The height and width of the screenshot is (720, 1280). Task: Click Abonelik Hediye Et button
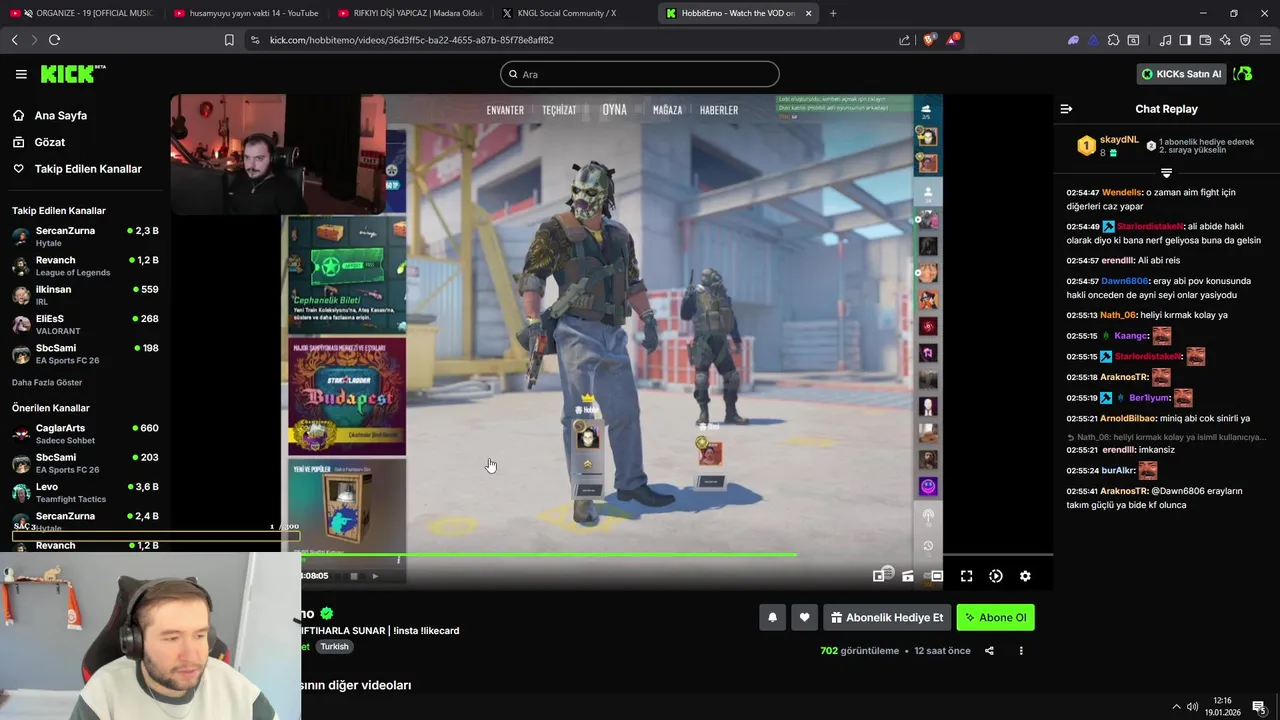pyautogui.click(x=887, y=618)
